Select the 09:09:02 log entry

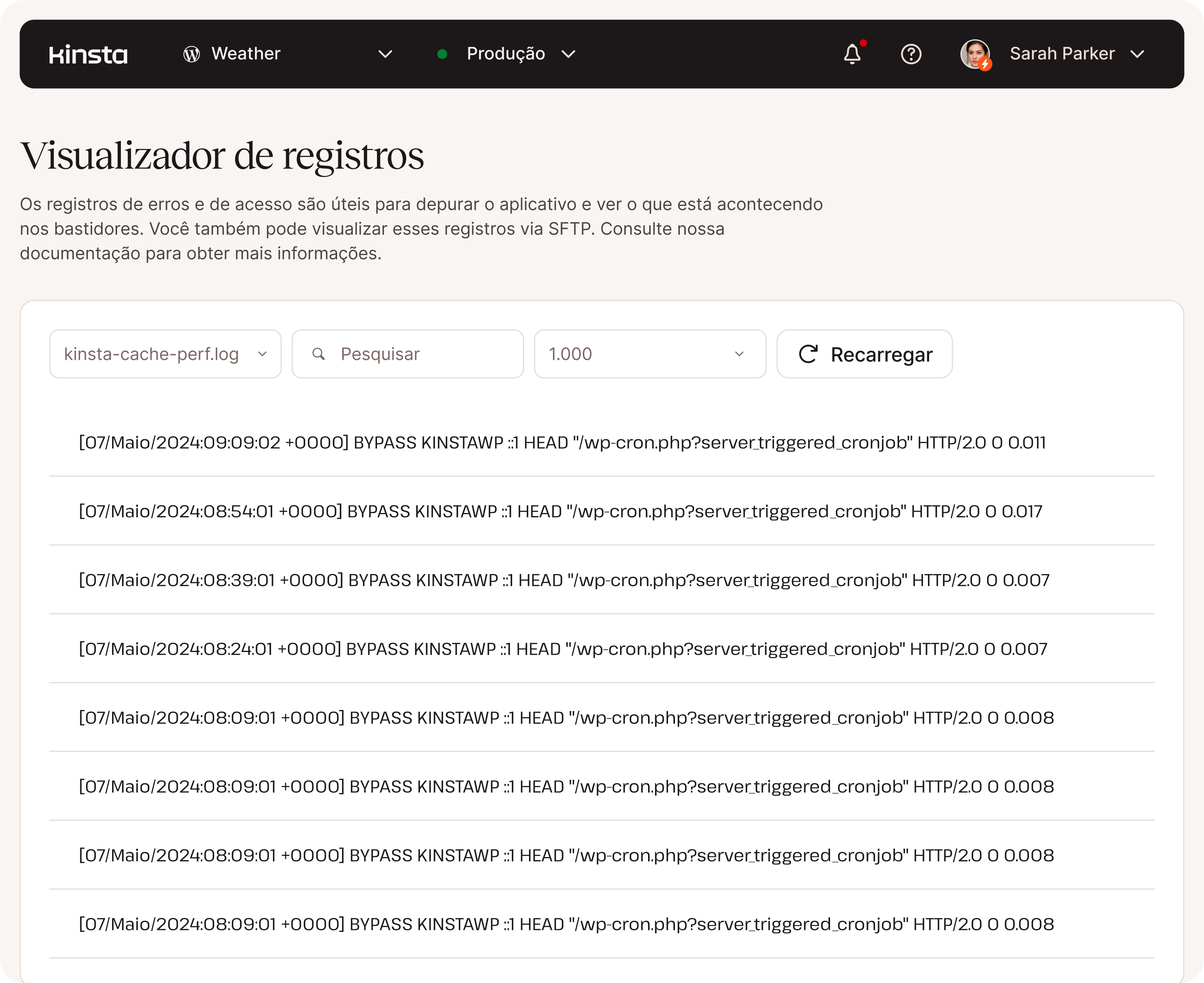click(x=562, y=443)
